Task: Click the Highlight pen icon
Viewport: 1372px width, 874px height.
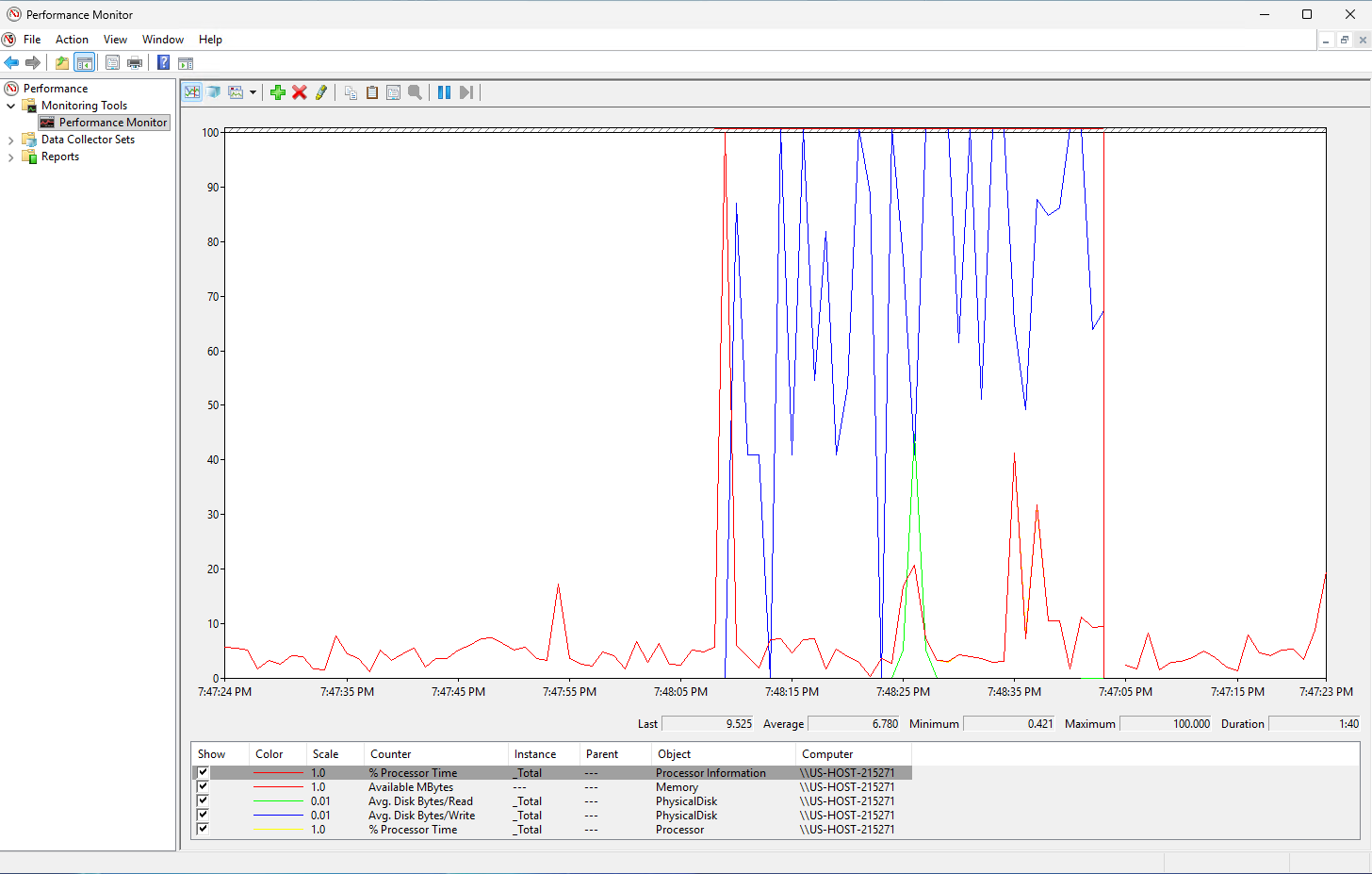Action: tap(321, 92)
